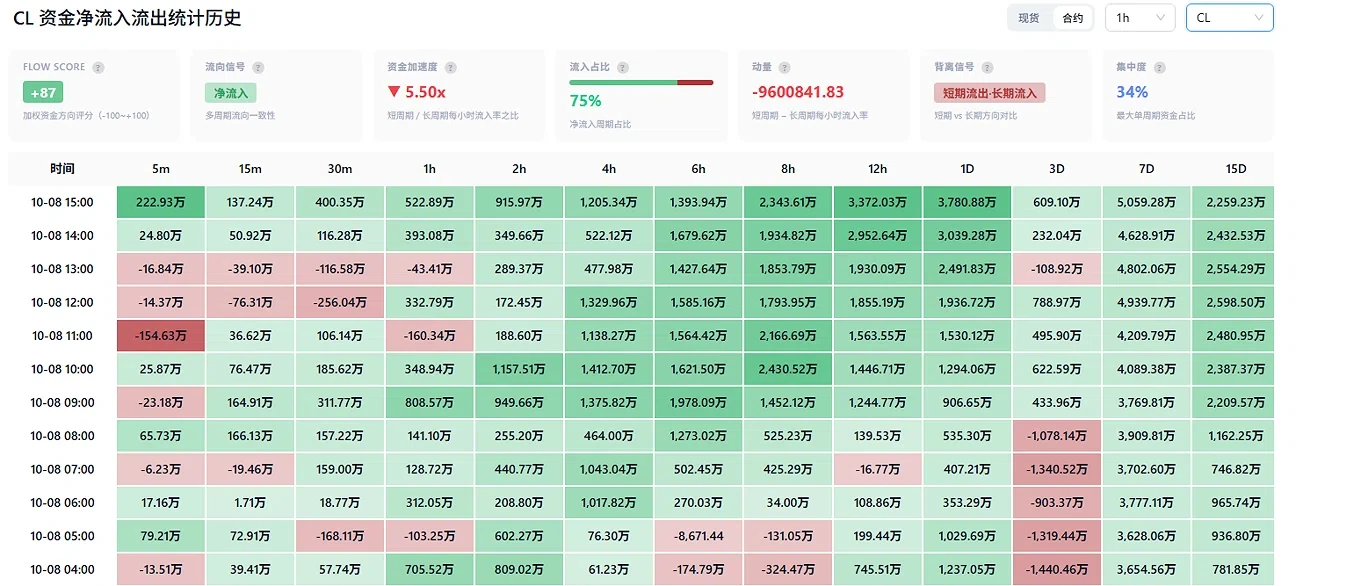
Task: Click the 2,430.52万 cell
Action: (788, 369)
